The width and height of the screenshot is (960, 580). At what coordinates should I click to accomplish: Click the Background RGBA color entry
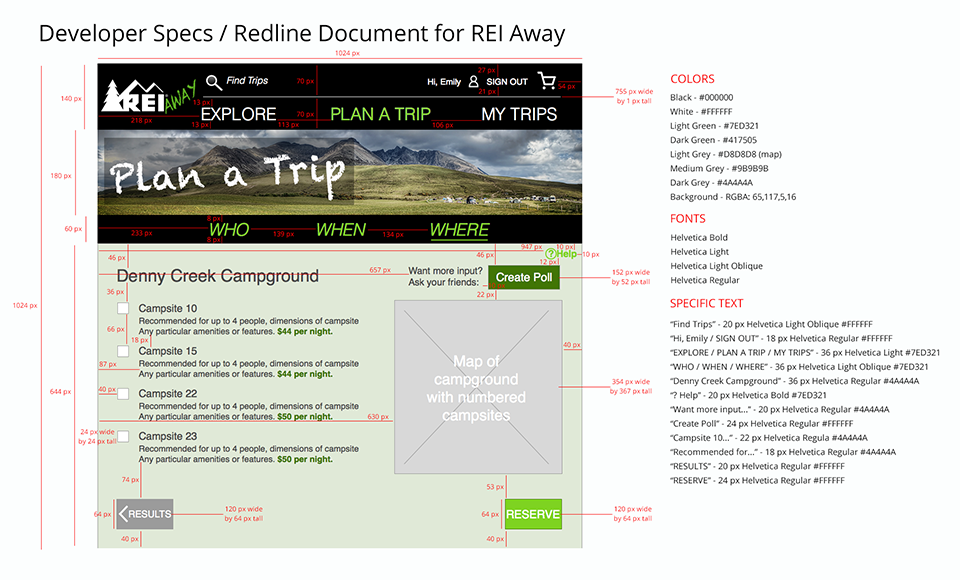point(733,197)
